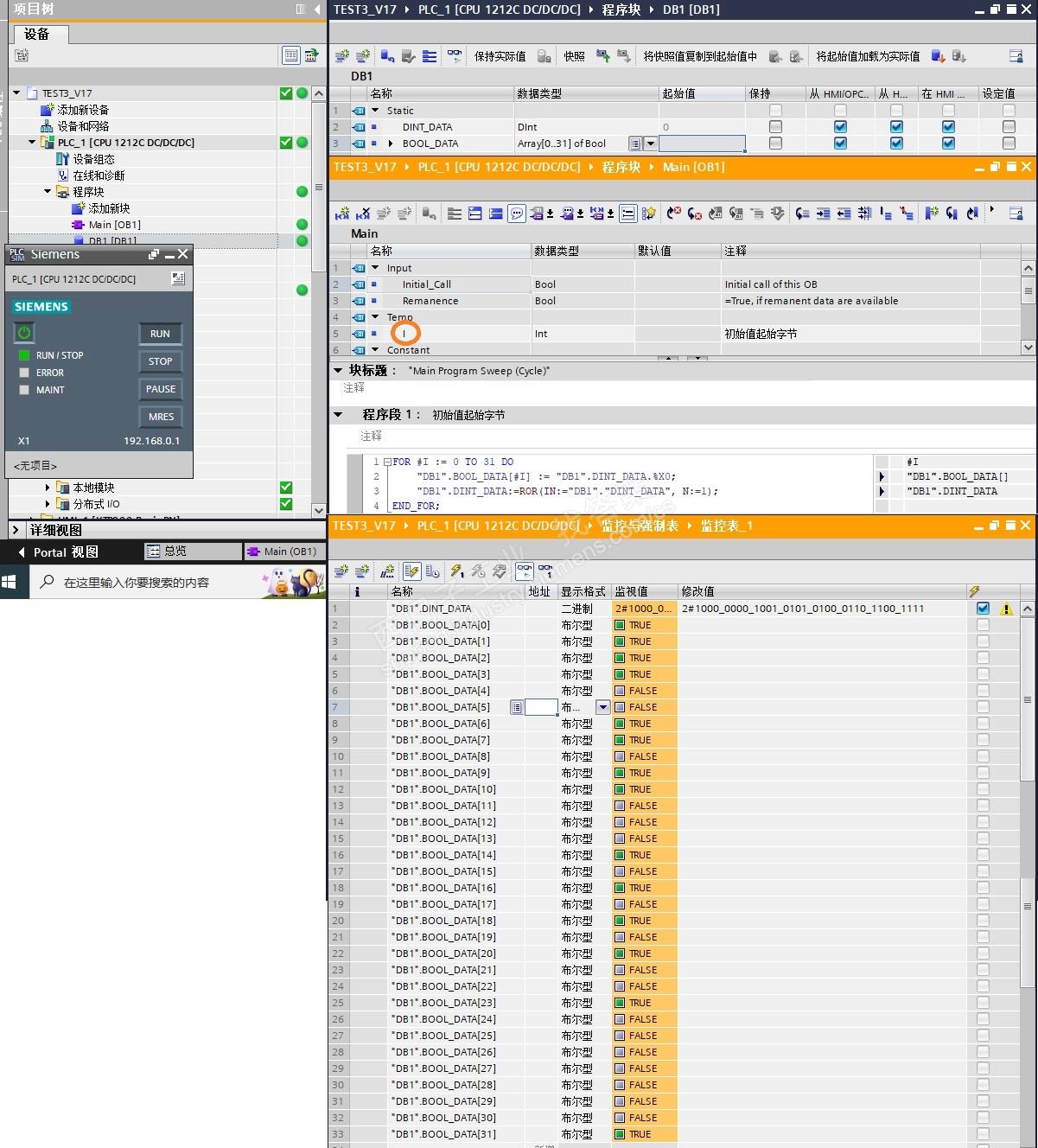
Task: Select the 保持实际值 (Keep actual values) toolbar icon
Action: [500, 55]
